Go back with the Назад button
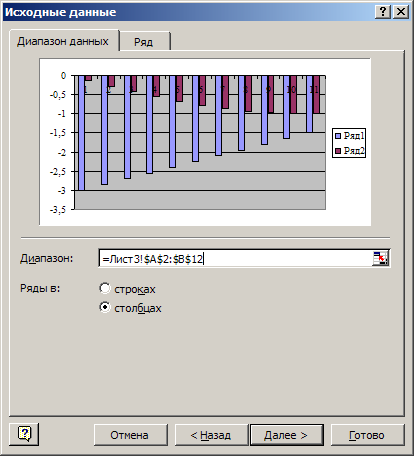Viewport: 414px width, 456px height. click(x=211, y=435)
